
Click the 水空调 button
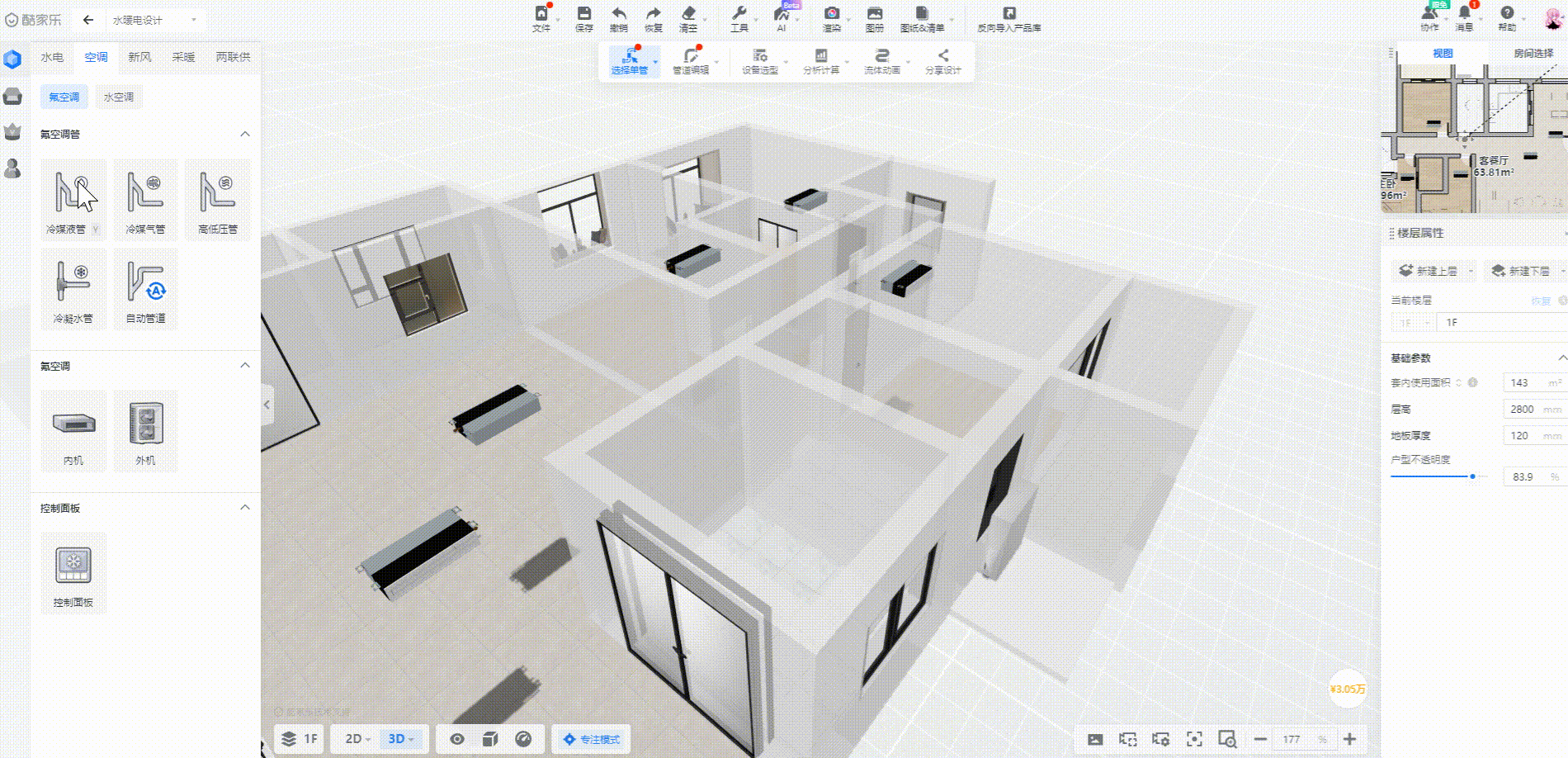tap(119, 97)
